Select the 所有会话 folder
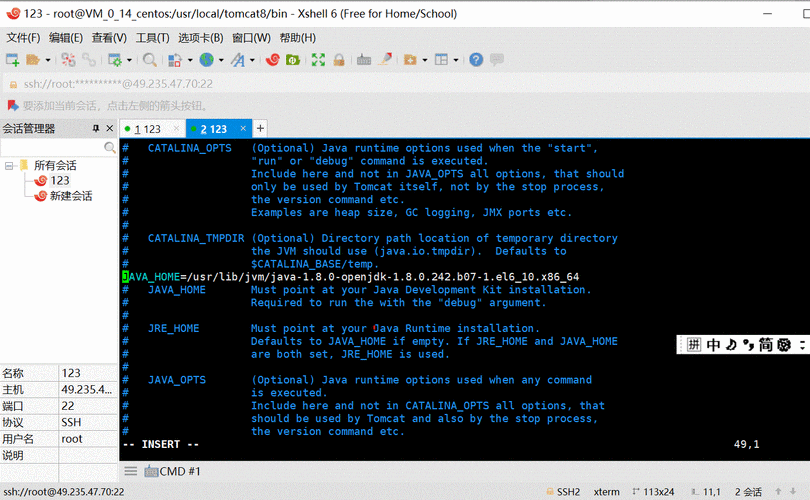Image resolution: width=810 pixels, height=500 pixels. [55, 165]
